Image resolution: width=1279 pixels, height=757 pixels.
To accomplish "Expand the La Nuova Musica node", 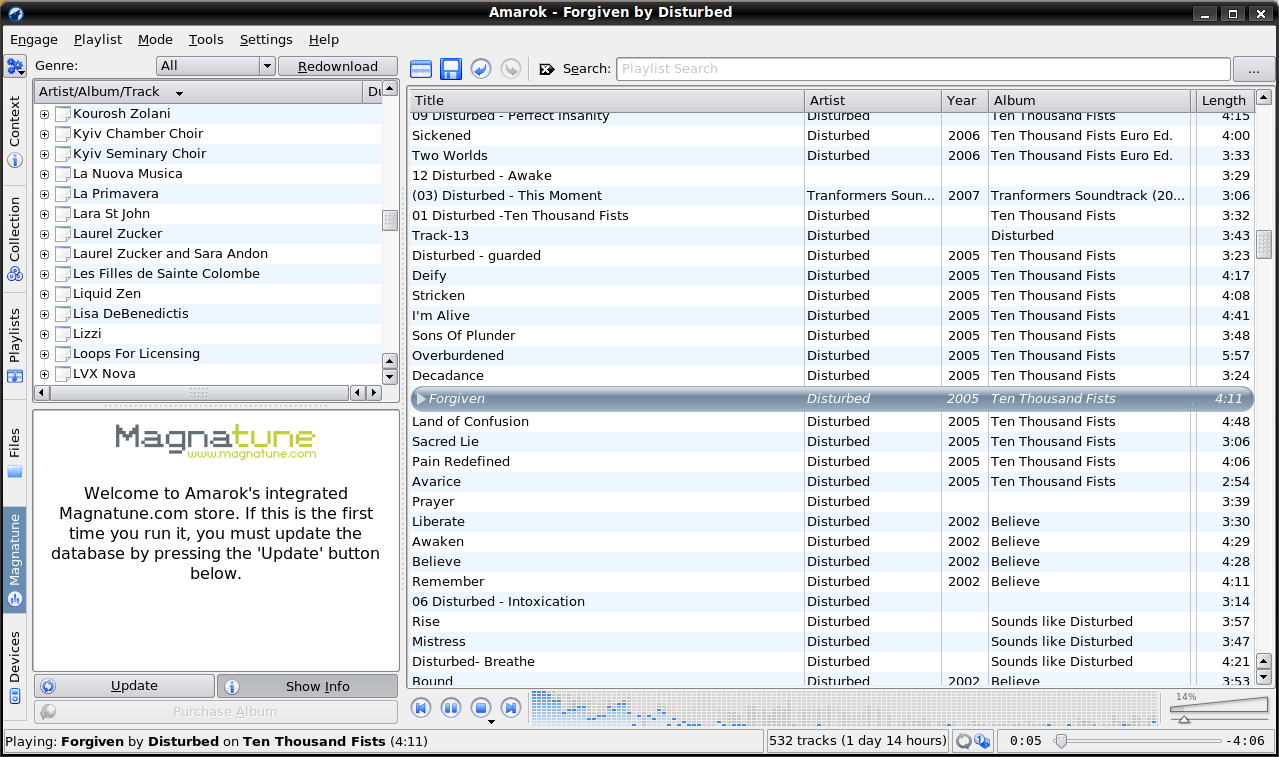I will [44, 174].
